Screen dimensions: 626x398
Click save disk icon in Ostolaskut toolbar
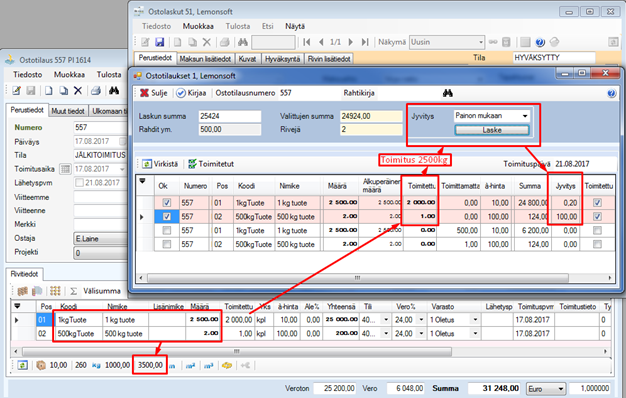160,42
